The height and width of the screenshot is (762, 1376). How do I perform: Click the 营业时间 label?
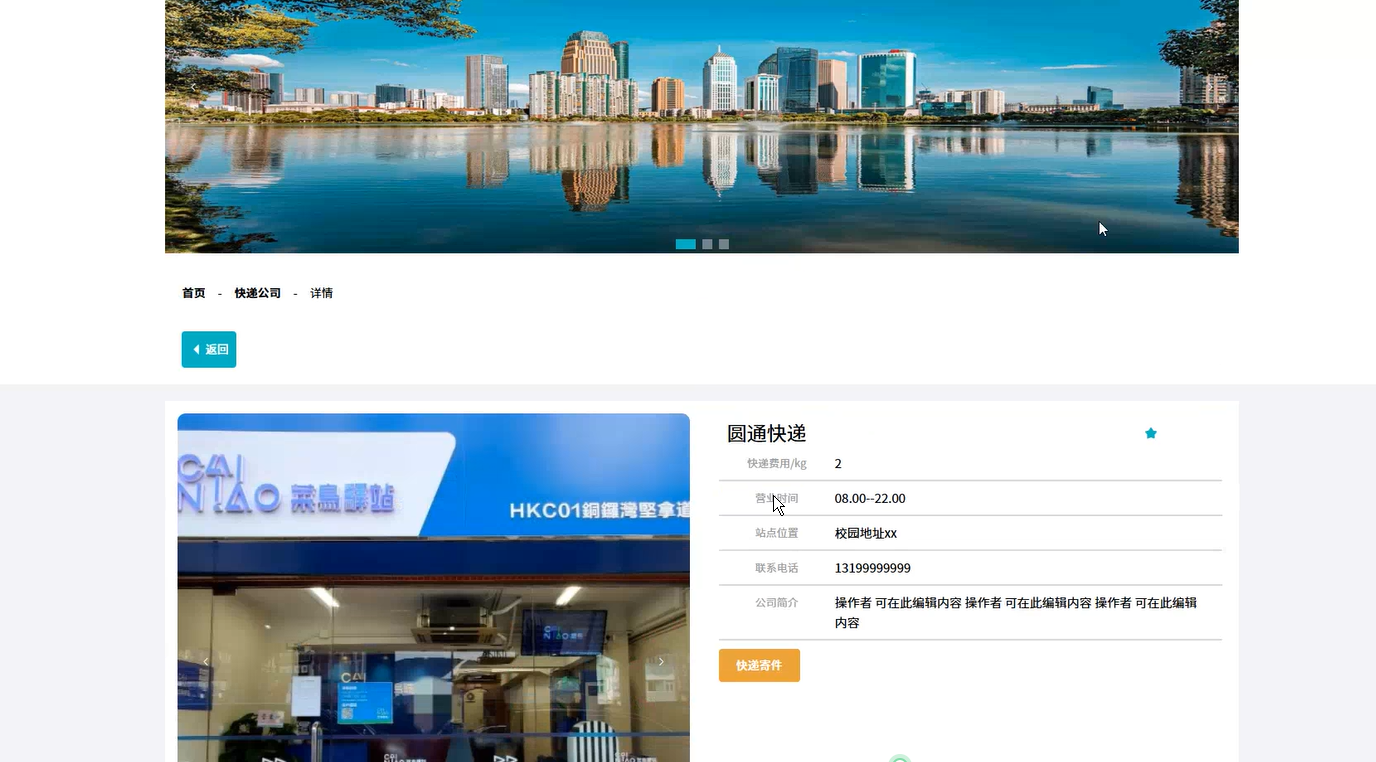click(777, 498)
